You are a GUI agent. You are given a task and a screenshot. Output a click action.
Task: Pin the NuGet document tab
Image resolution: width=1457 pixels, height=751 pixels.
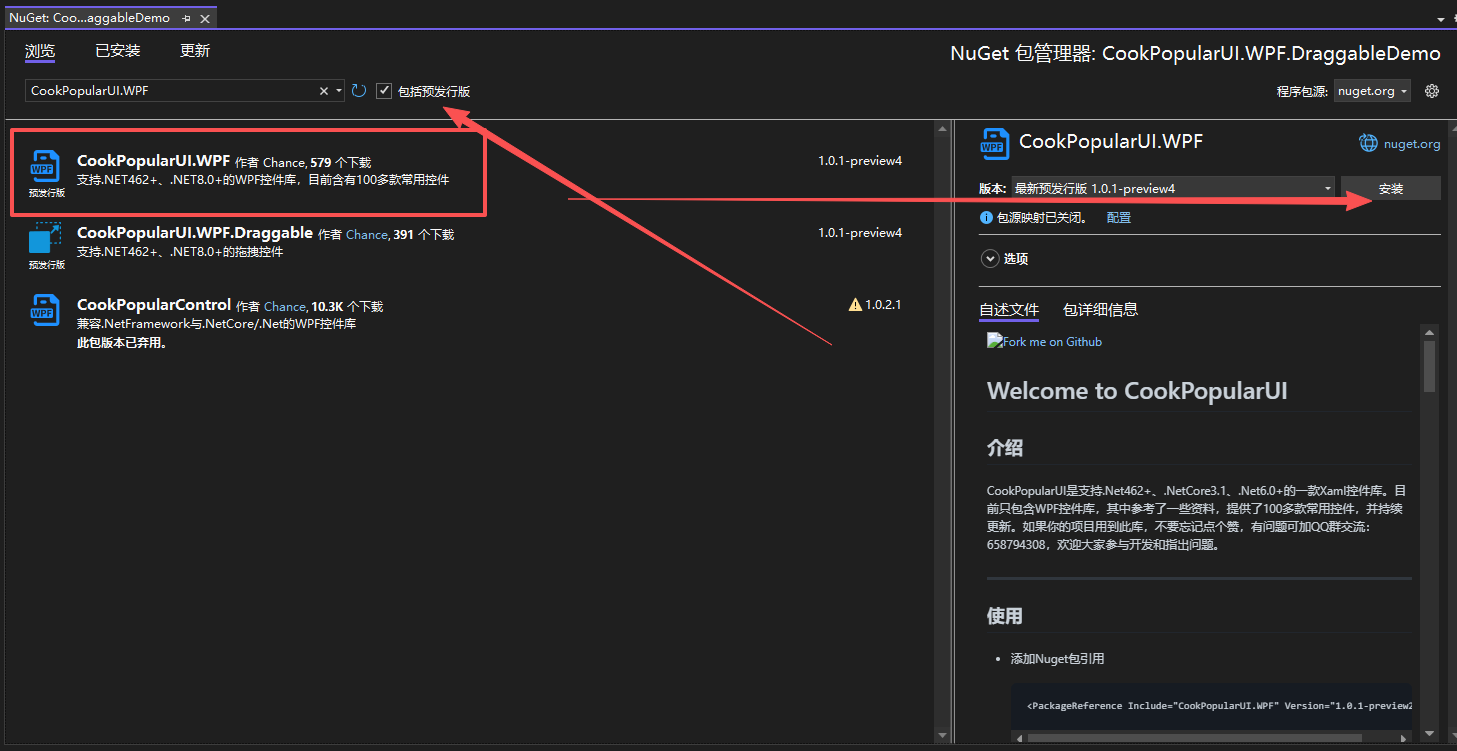point(187,18)
